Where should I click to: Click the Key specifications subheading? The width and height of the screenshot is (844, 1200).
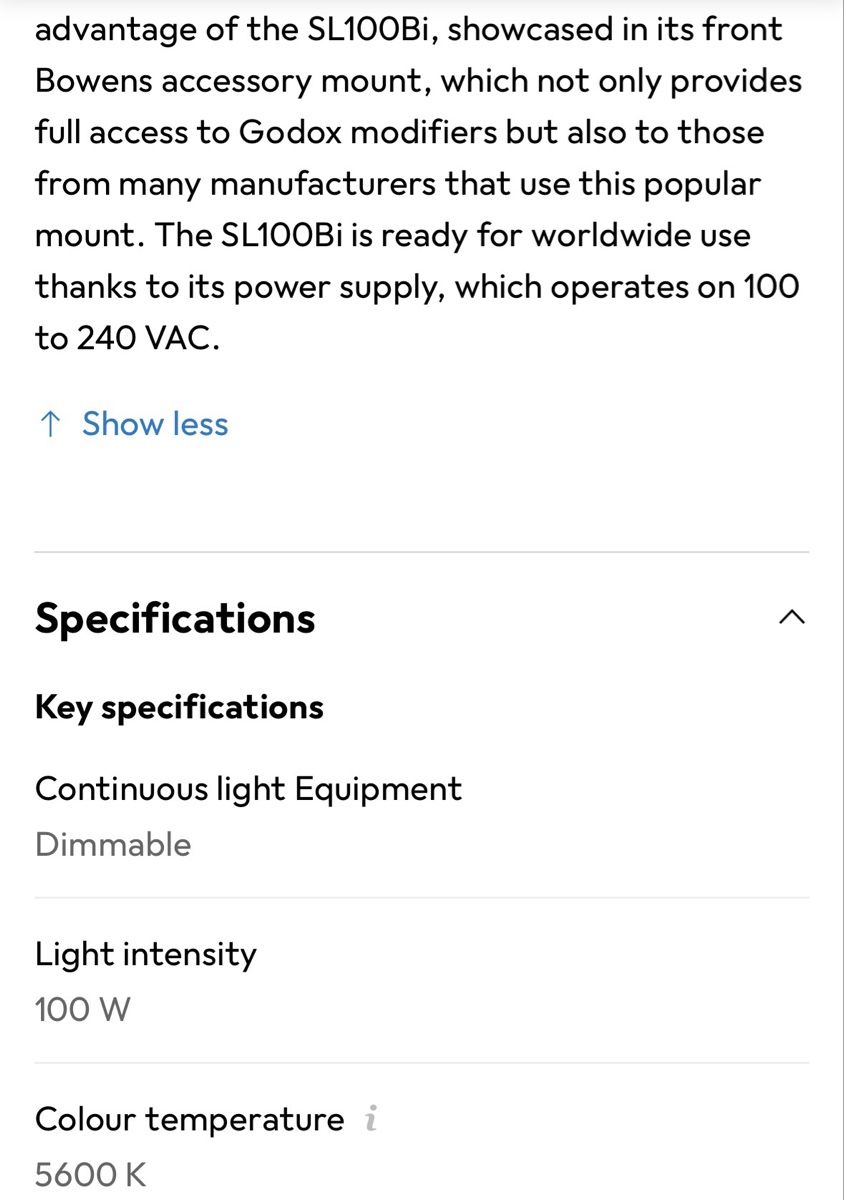(x=179, y=707)
